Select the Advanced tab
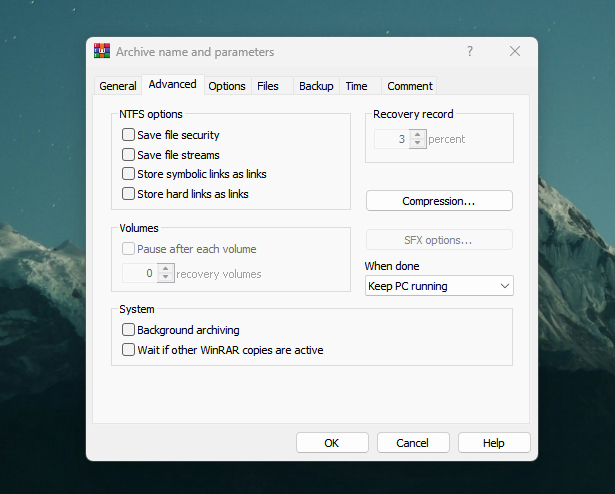 (173, 84)
